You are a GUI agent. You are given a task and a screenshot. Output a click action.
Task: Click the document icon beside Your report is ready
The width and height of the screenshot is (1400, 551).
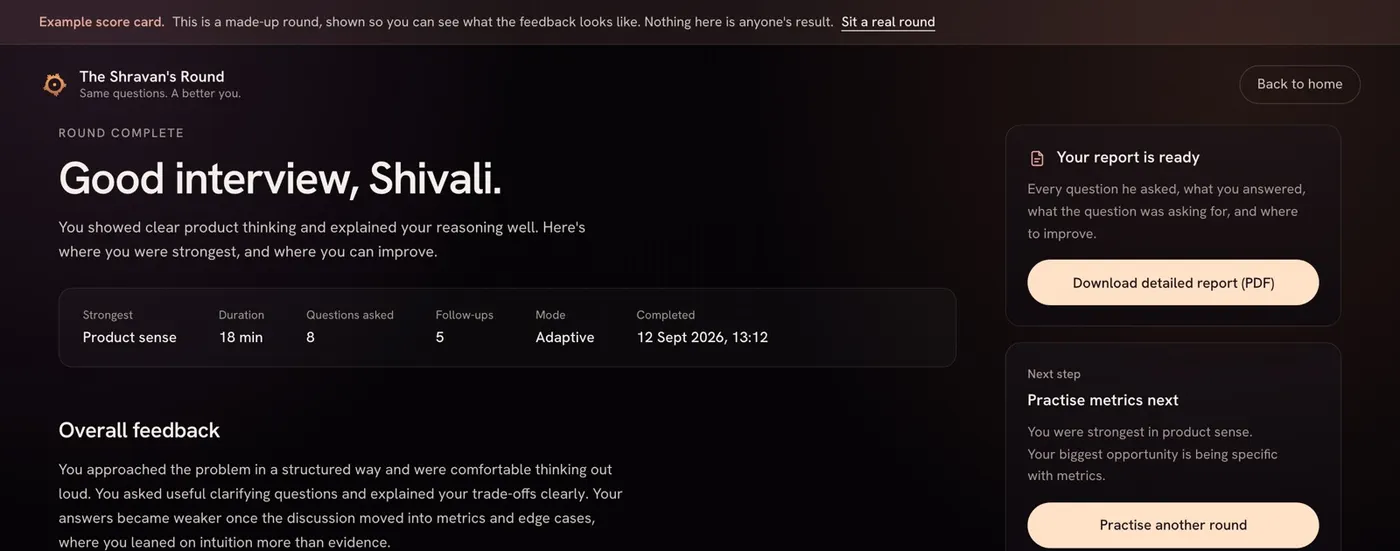pos(1037,158)
